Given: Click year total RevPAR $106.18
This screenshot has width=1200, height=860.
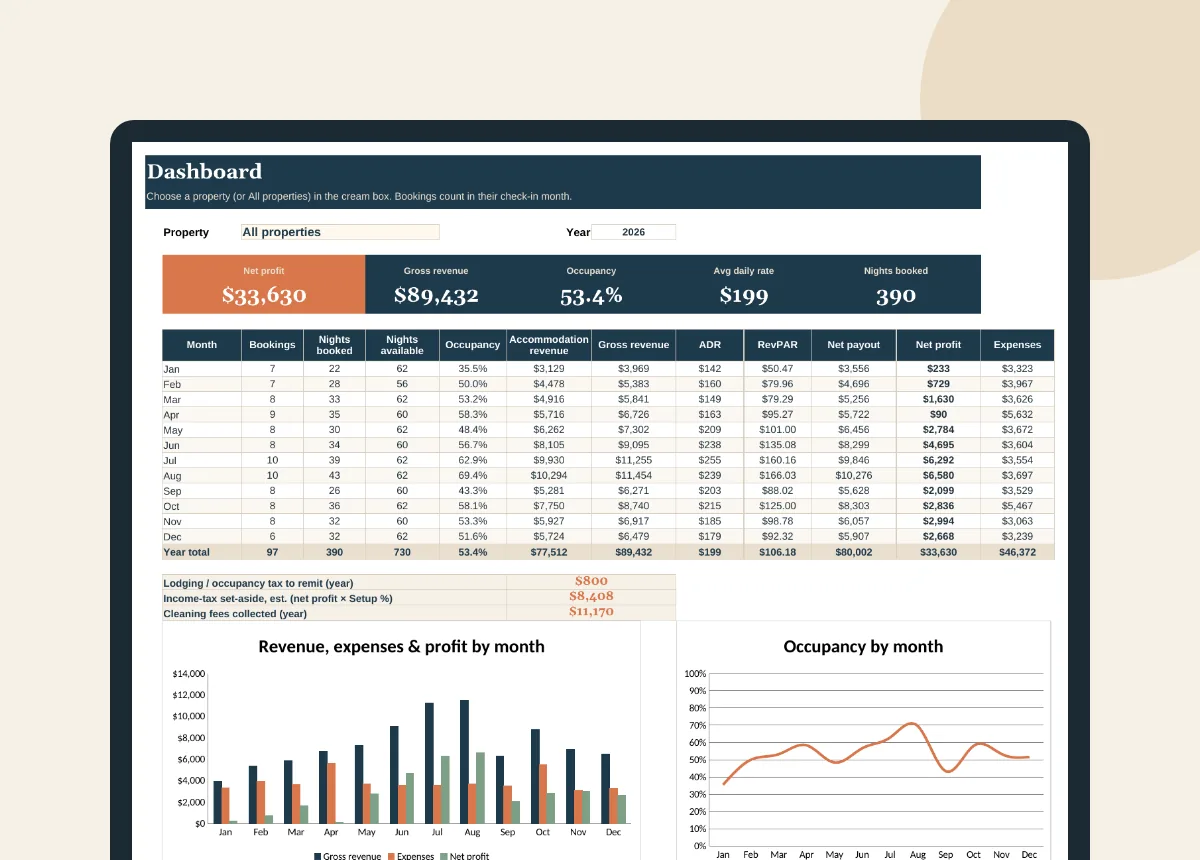Looking at the screenshot, I should 777,552.
